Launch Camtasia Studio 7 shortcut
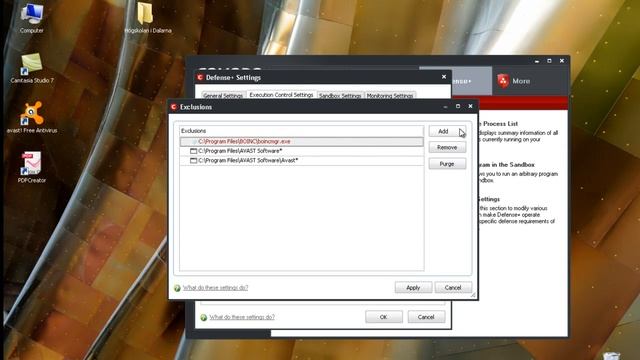640x360 pixels. pyautogui.click(x=32, y=67)
